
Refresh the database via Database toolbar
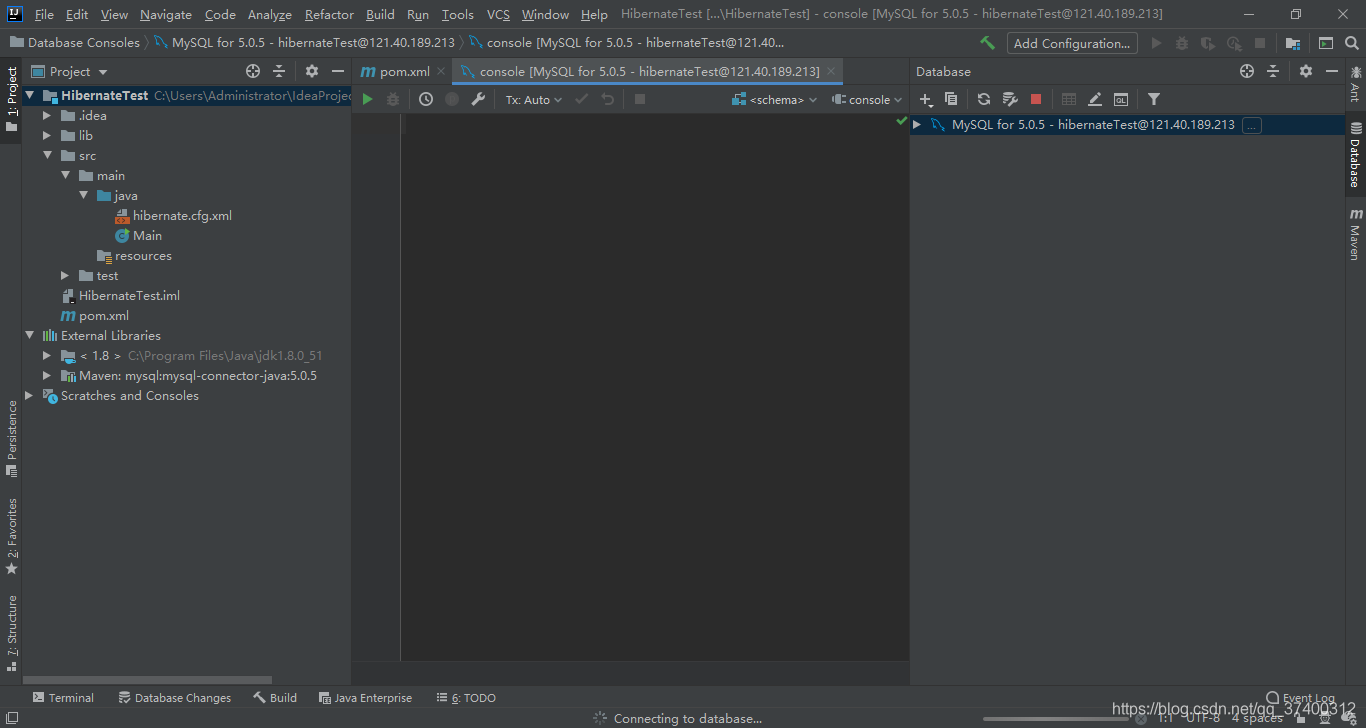click(984, 99)
